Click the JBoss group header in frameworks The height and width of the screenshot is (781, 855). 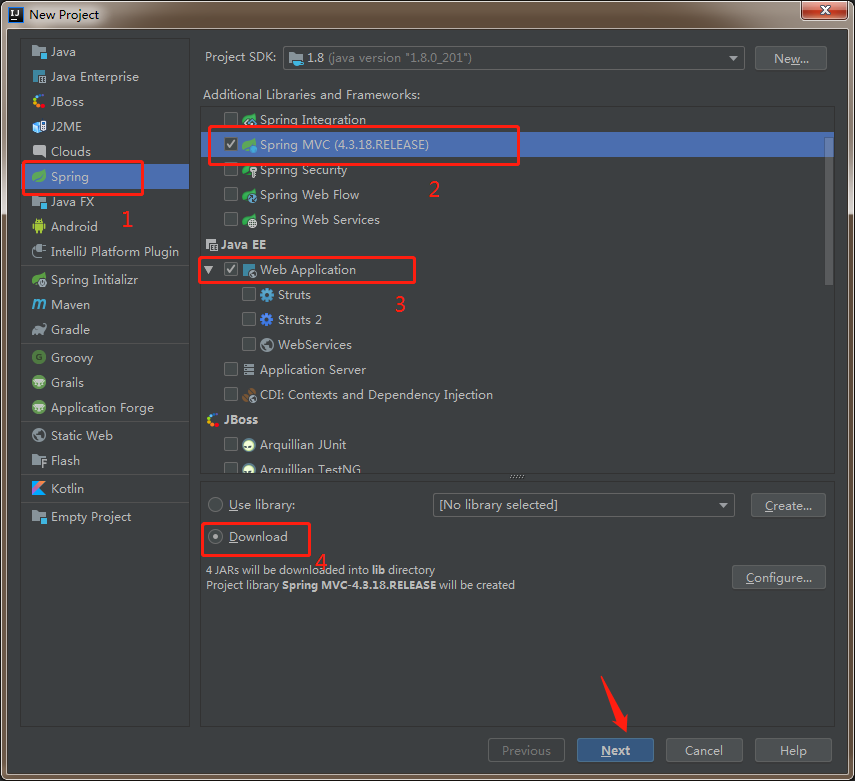tap(233, 419)
